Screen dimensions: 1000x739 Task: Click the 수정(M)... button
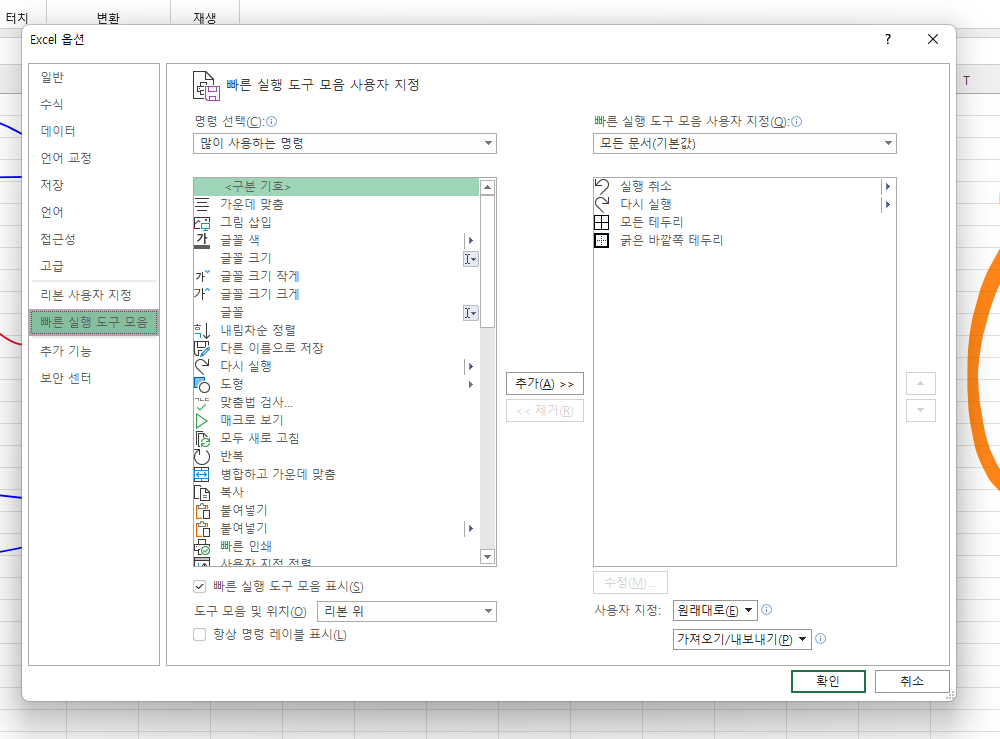click(630, 582)
